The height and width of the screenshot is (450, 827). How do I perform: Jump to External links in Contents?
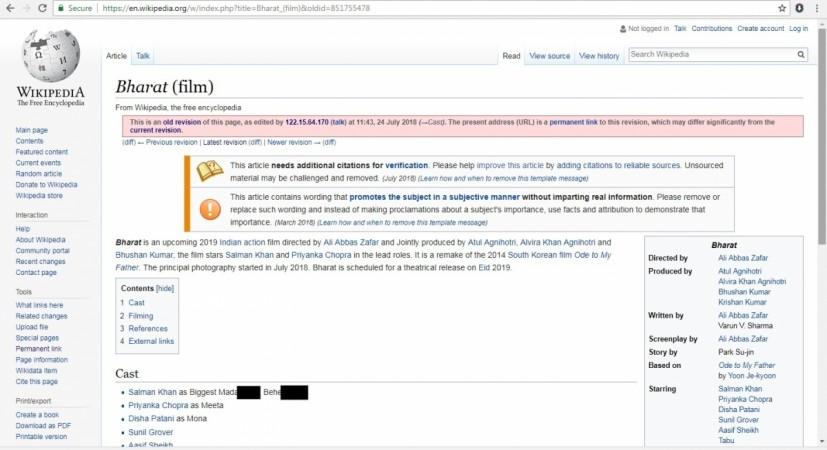151,341
